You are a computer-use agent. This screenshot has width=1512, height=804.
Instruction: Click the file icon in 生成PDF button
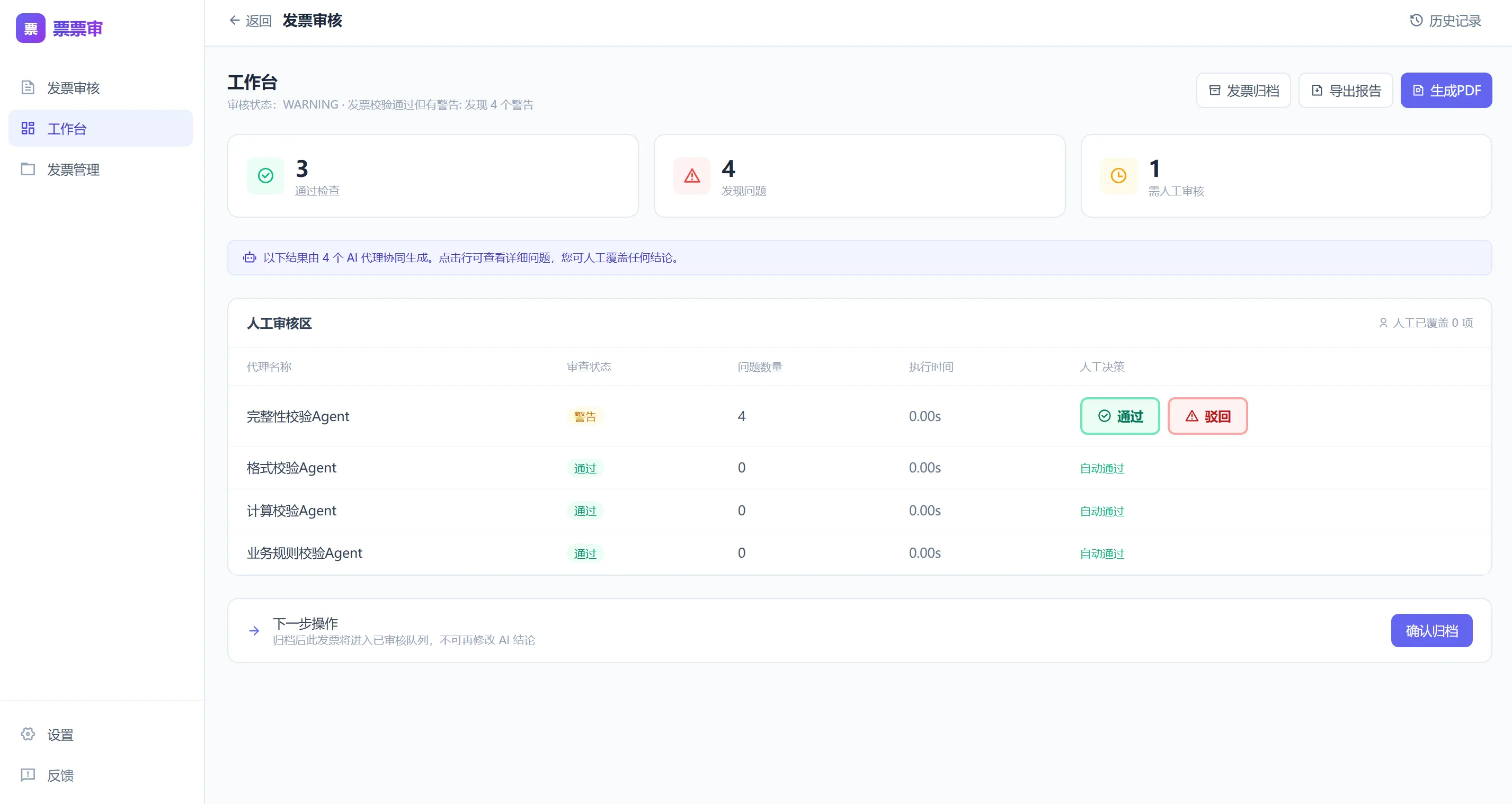pyautogui.click(x=1418, y=91)
